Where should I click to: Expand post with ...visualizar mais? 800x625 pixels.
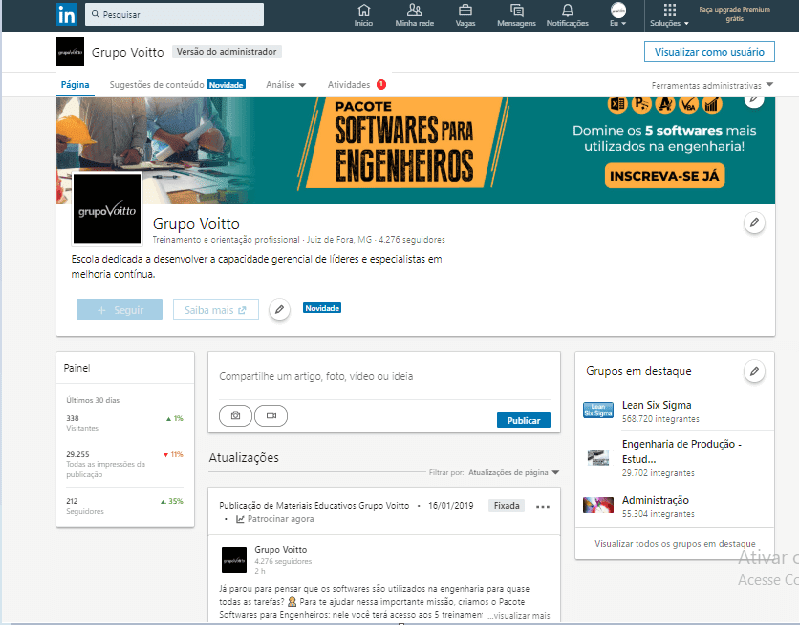[x=519, y=616]
